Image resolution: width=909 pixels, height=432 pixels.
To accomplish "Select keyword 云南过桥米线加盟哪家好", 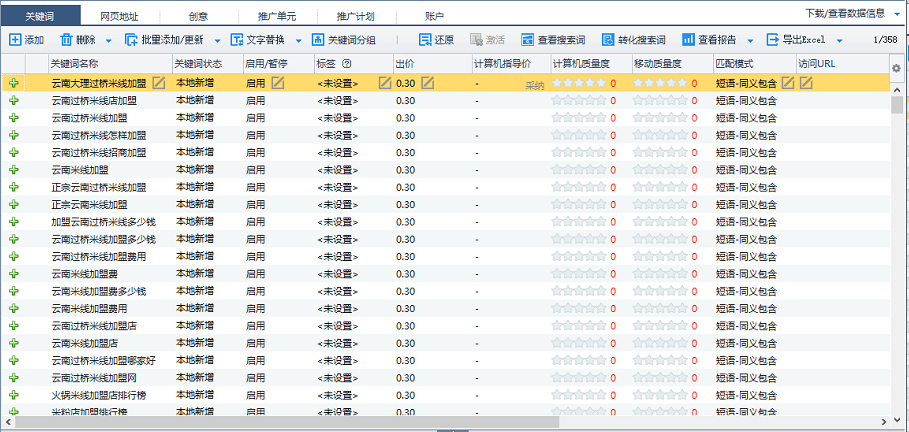I will click(104, 360).
